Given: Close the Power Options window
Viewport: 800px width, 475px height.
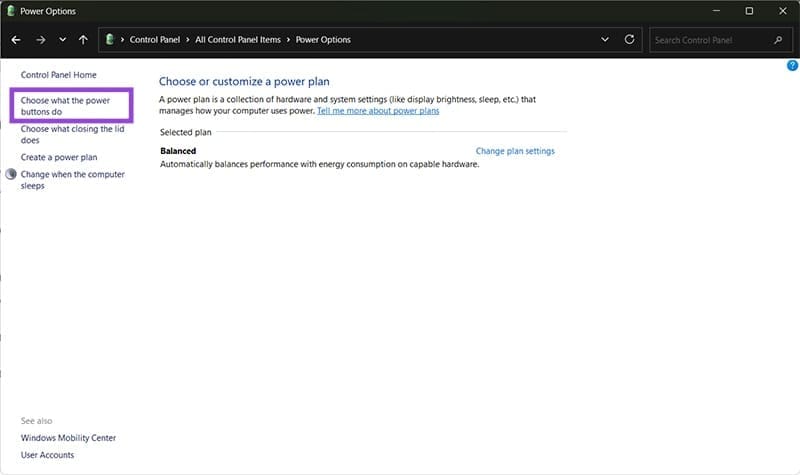Looking at the screenshot, I should [x=783, y=11].
